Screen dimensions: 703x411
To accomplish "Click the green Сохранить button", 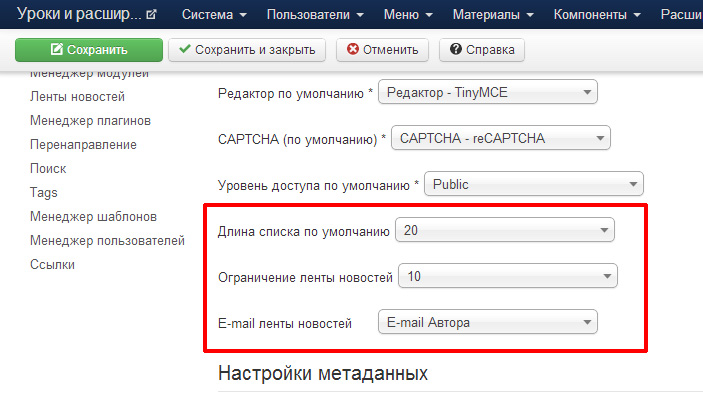I will tap(89, 49).
